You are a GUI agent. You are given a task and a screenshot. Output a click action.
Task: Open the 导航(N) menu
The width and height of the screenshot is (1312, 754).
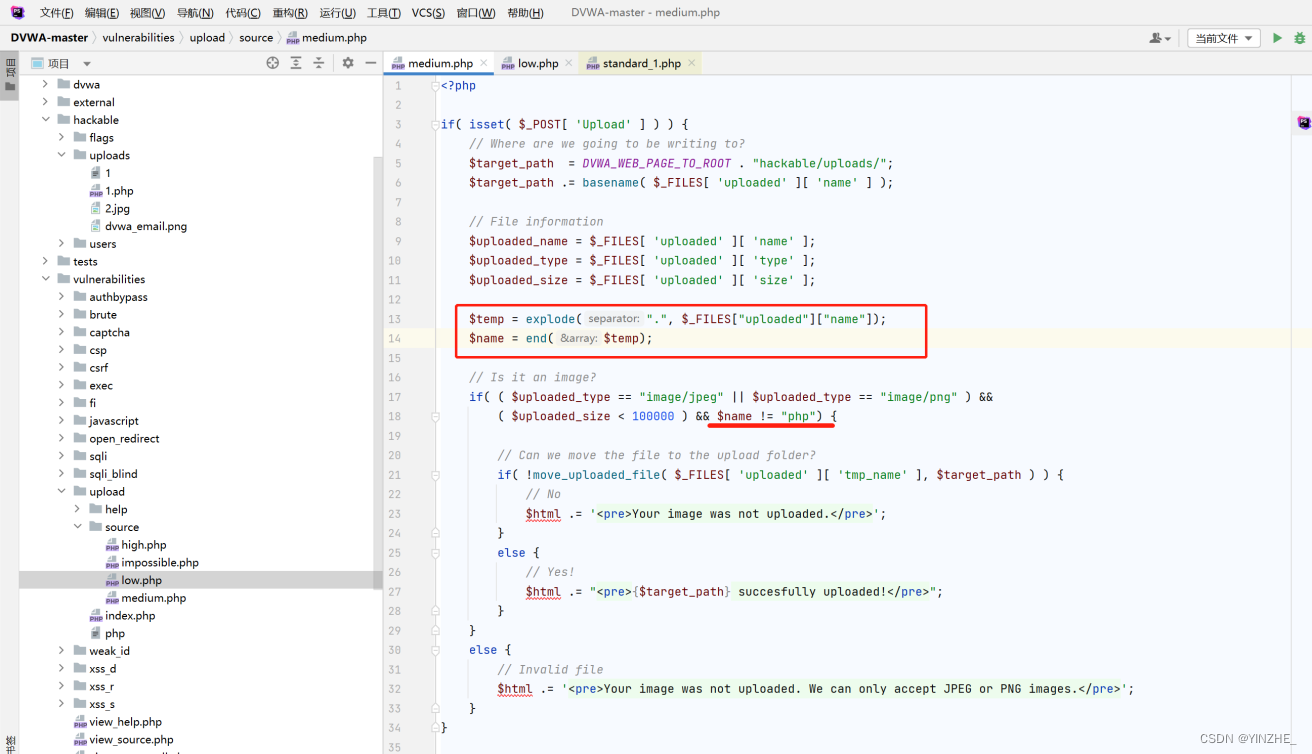tap(195, 13)
